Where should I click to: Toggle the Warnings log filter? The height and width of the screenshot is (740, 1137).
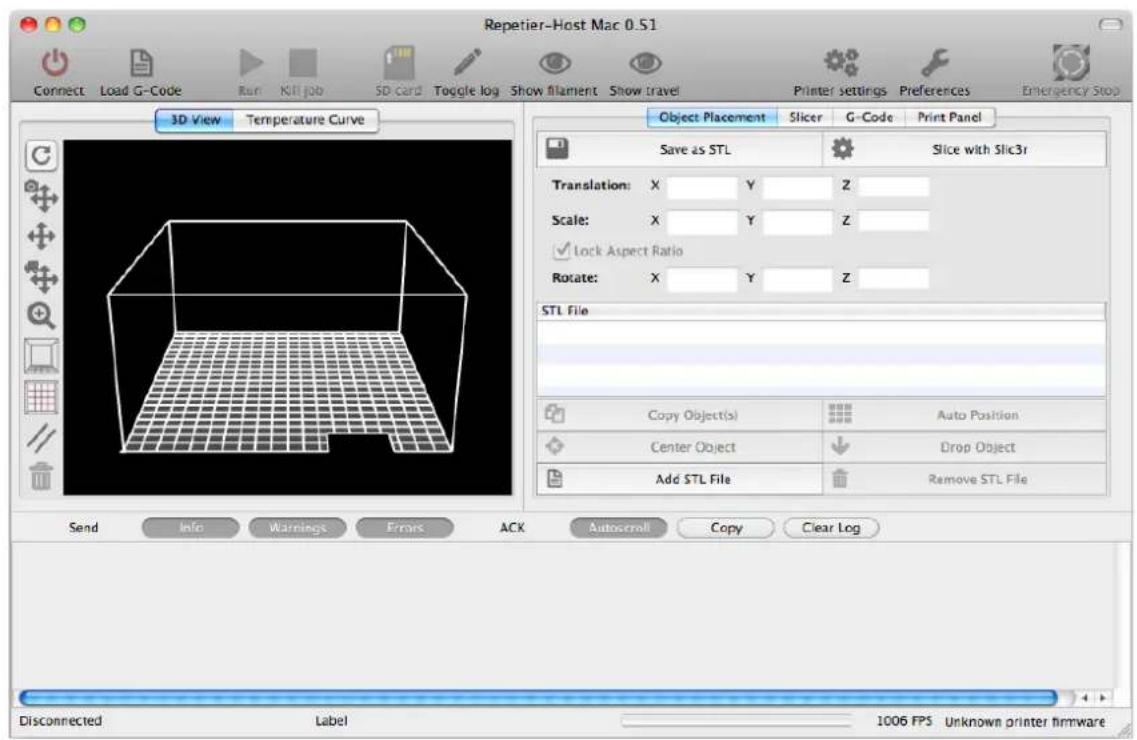point(297,528)
